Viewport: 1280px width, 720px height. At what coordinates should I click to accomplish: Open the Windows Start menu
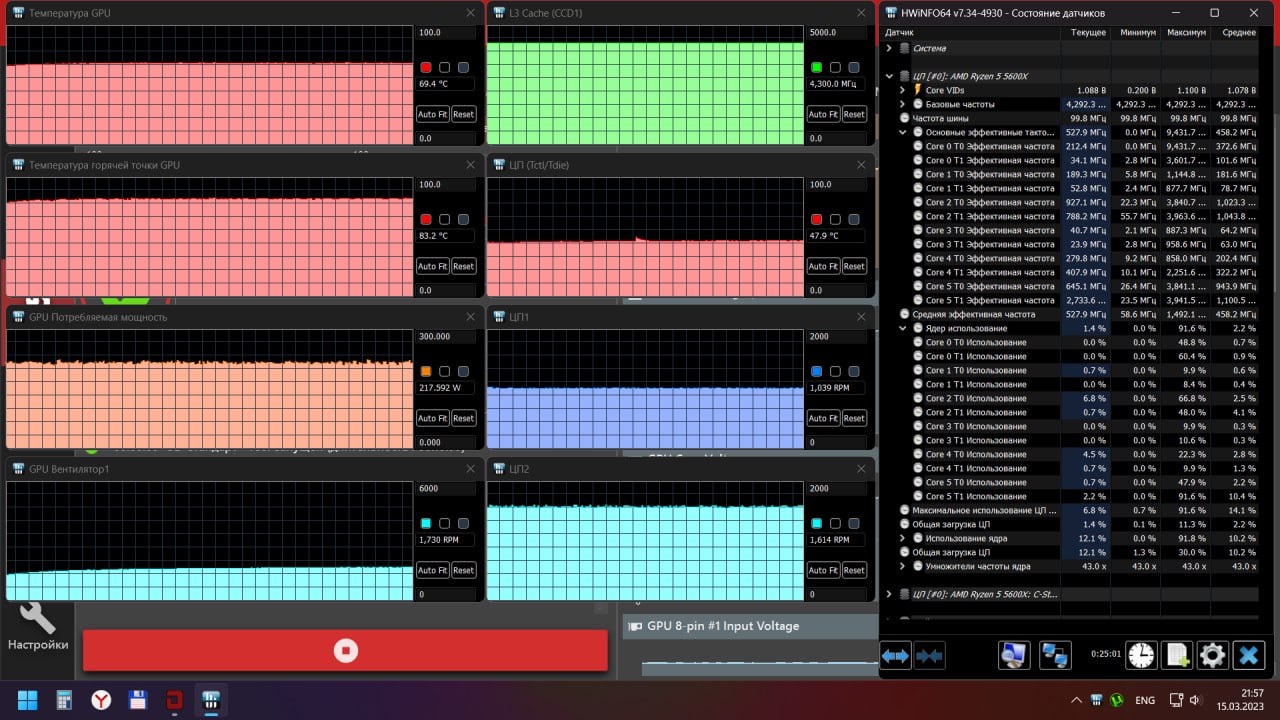click(x=28, y=699)
